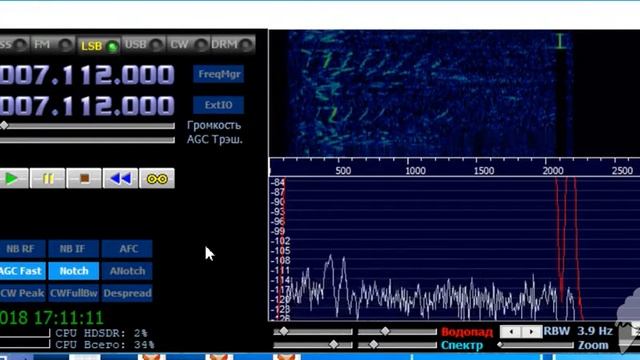Image resolution: width=640 pixels, height=360 pixels.
Task: Open the FreqMgr frequency manager
Action: [219, 74]
